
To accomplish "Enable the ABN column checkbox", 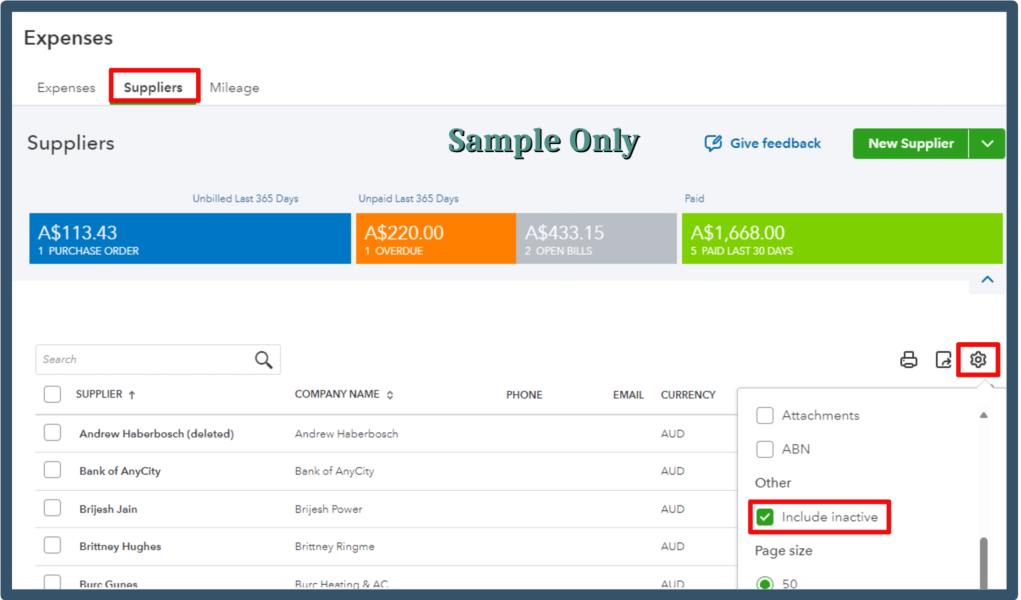I will tap(765, 449).
